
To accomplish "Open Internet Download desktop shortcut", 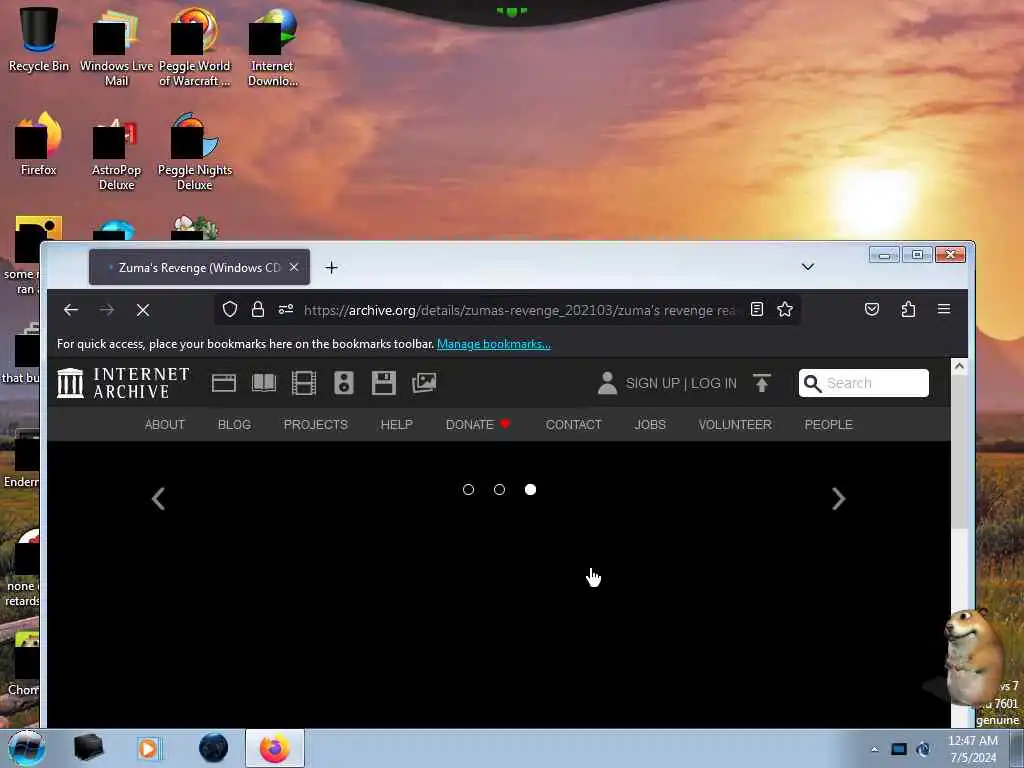I will pos(272,47).
